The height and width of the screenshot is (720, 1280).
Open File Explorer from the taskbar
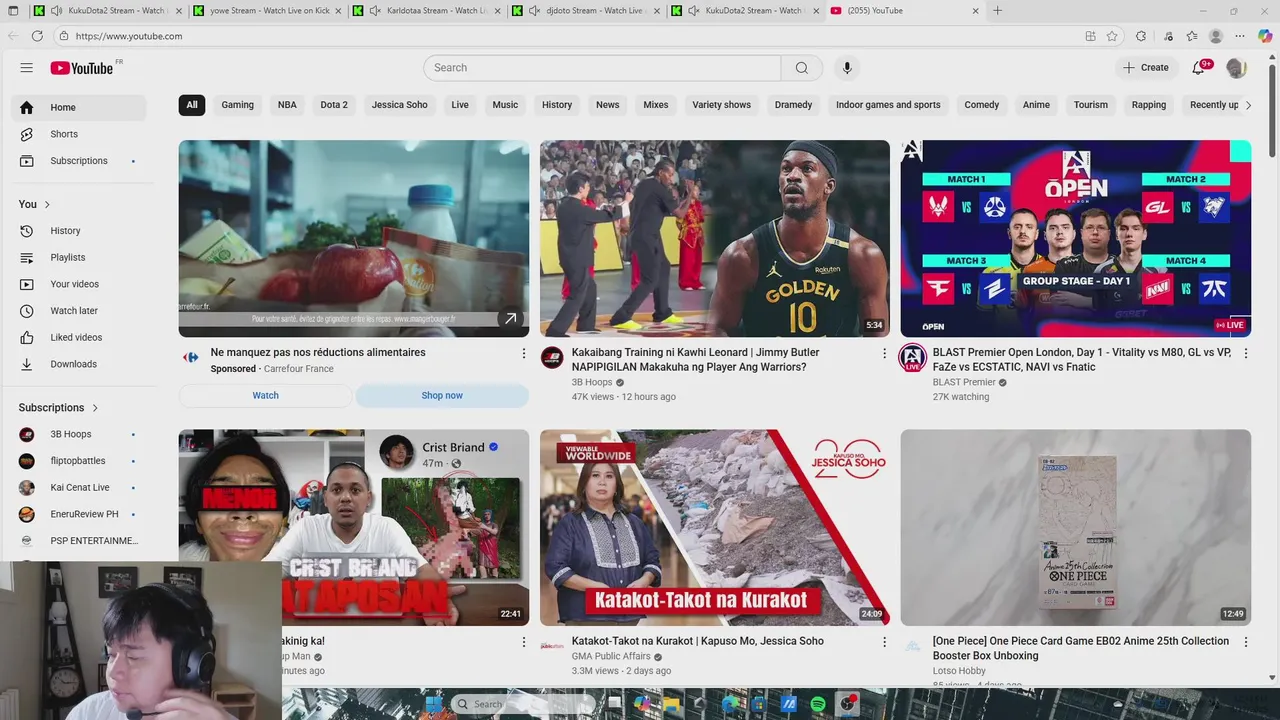tap(672, 704)
